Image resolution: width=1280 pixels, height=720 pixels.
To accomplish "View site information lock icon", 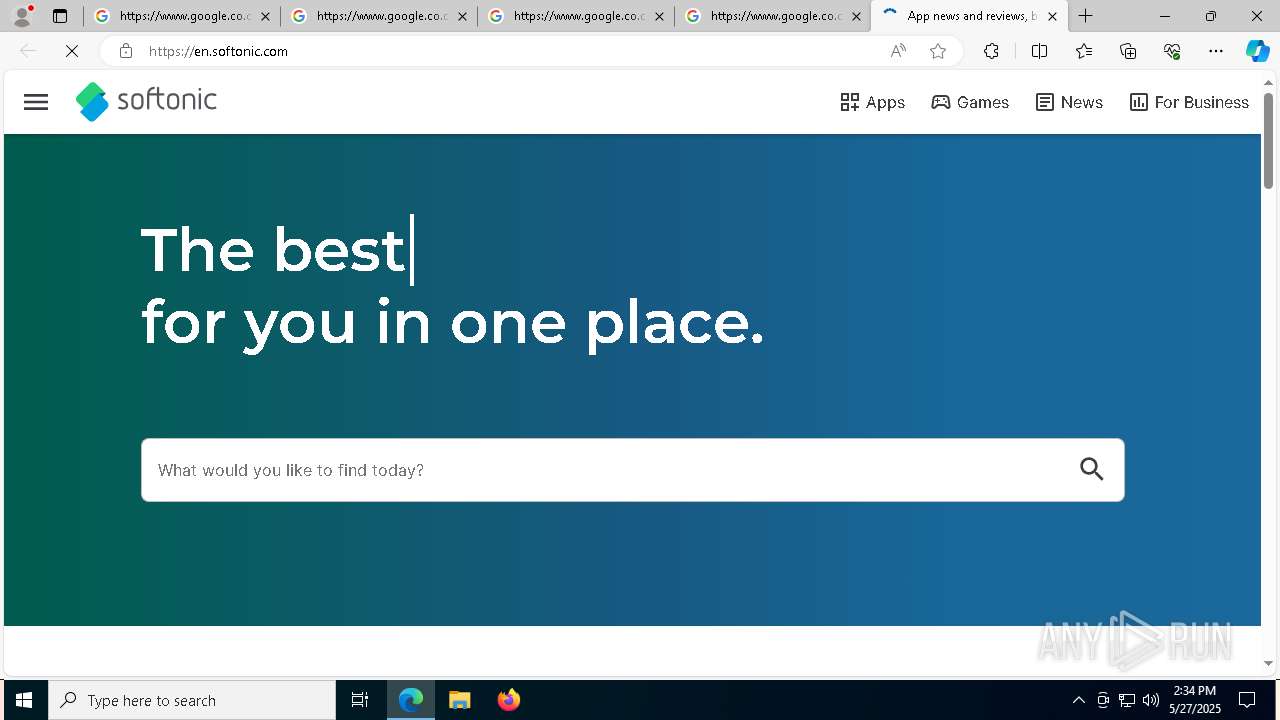I will (x=125, y=51).
